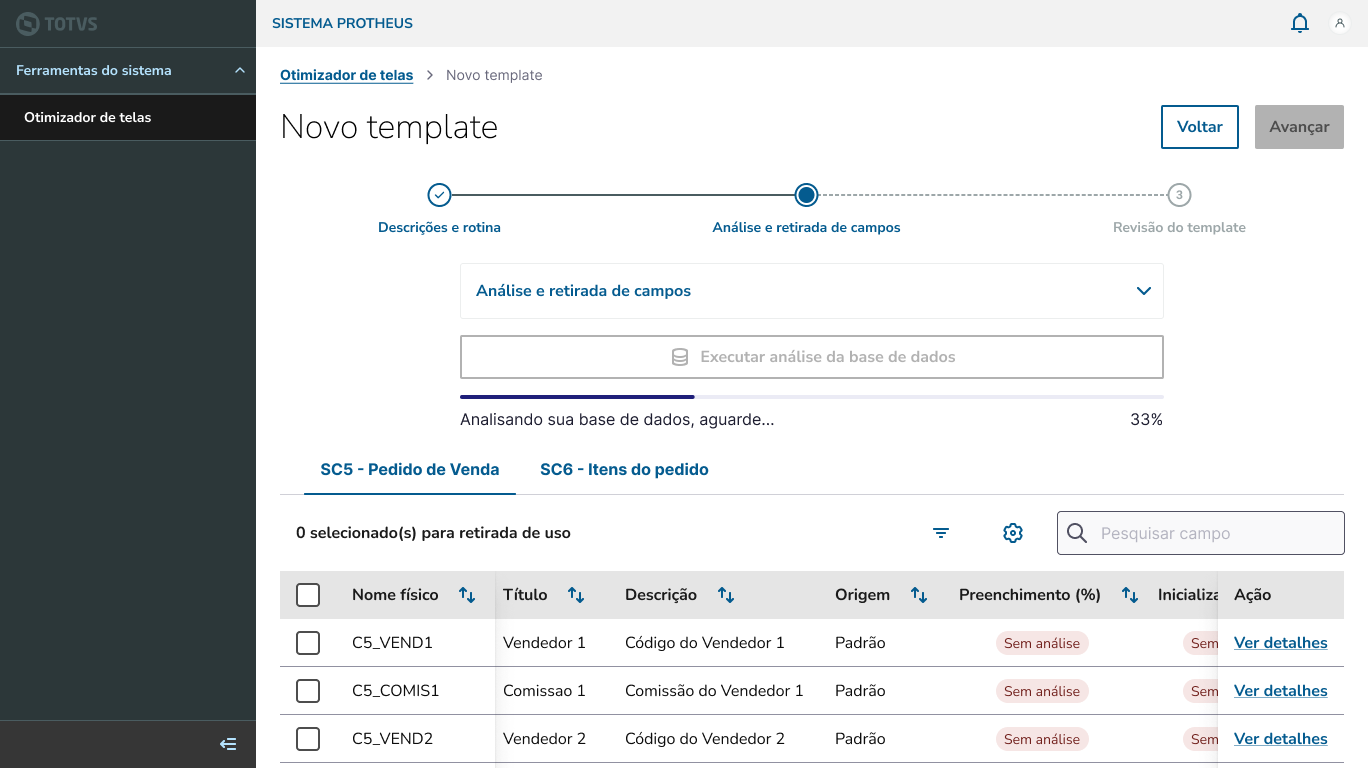Open Ver detalhes for C5_COMIS1
Screen dimensions: 1368x768
(x=1280, y=691)
